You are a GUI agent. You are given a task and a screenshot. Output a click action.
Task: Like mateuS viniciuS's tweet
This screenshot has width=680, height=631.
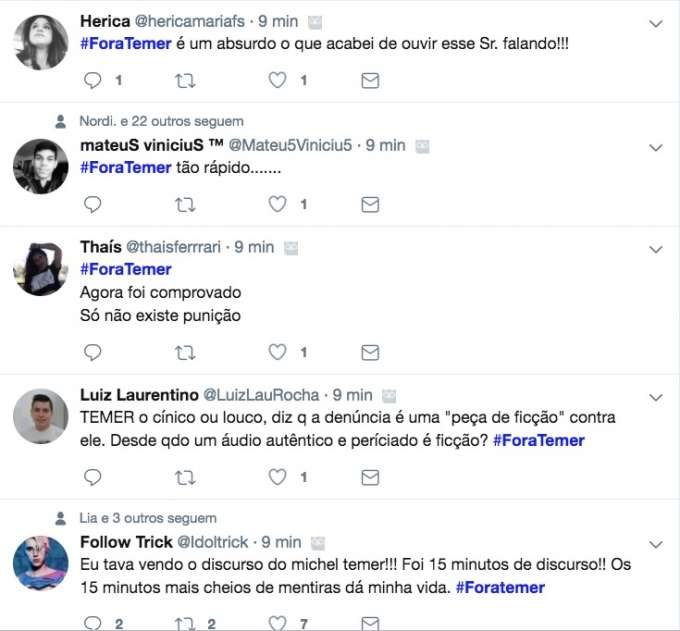[x=277, y=204]
